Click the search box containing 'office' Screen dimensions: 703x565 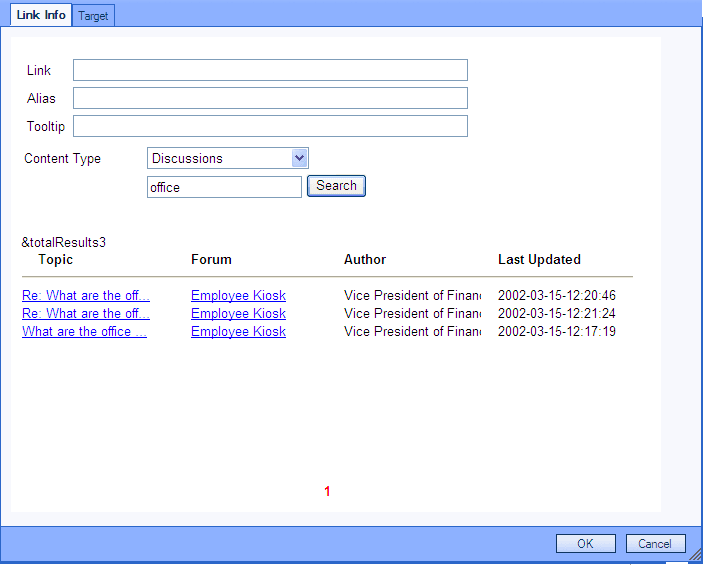click(224, 187)
